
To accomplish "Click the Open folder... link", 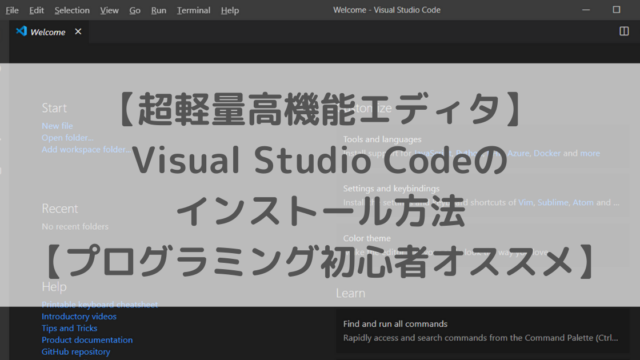I will click(x=67, y=138).
